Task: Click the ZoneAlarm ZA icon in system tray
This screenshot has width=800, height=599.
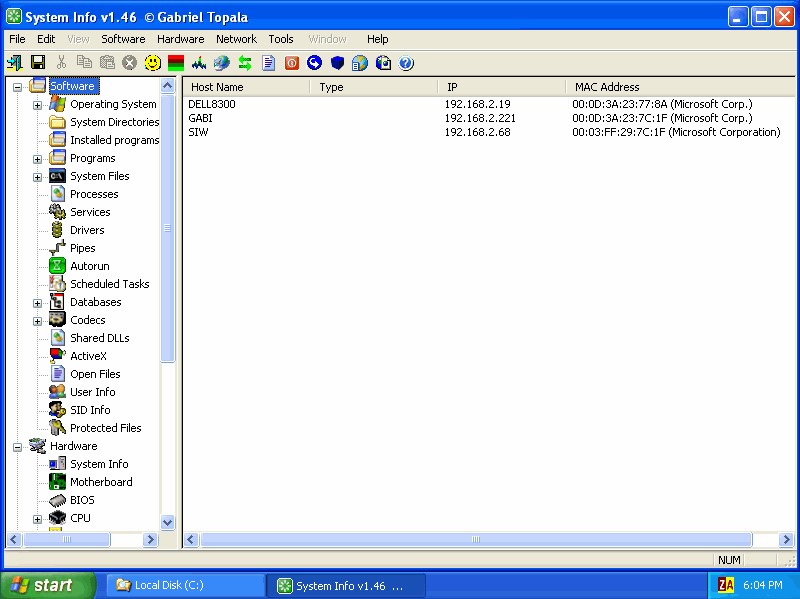Action: pos(727,585)
